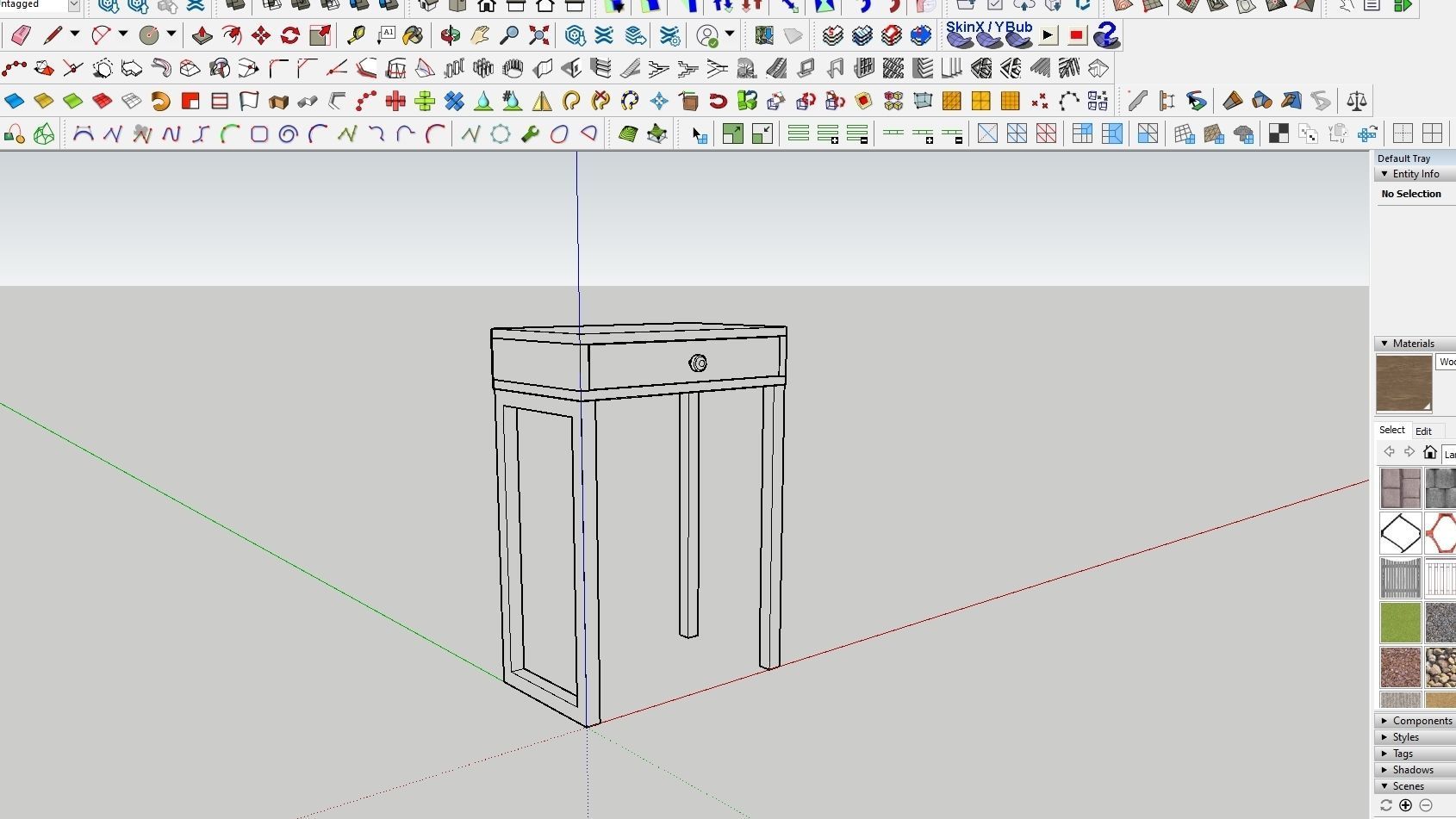Open the shape tool dropdown arrow

coord(171,35)
